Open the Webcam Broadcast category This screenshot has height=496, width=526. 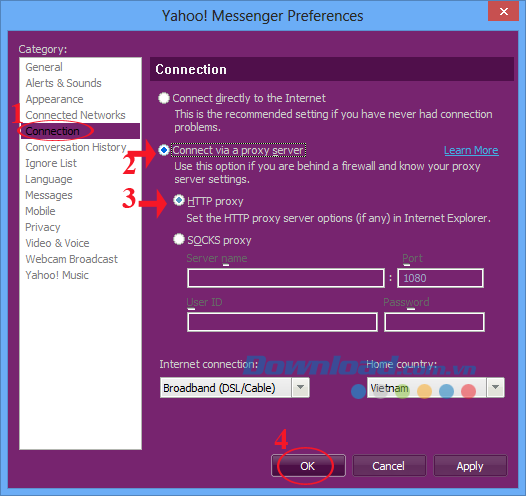[71, 259]
